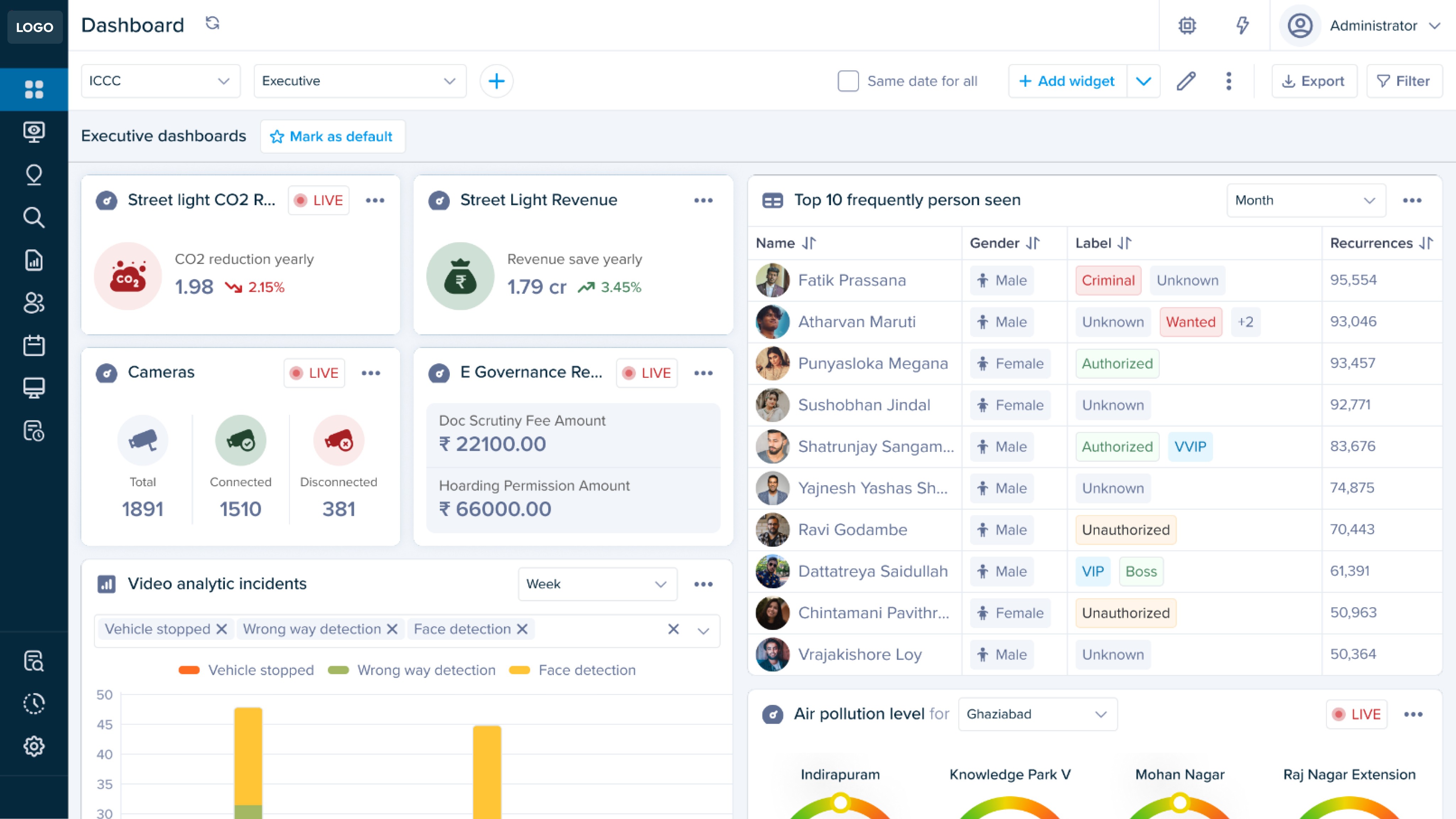Open the Cameras widget three-dot menu
The width and height of the screenshot is (1456, 819).
(x=371, y=373)
